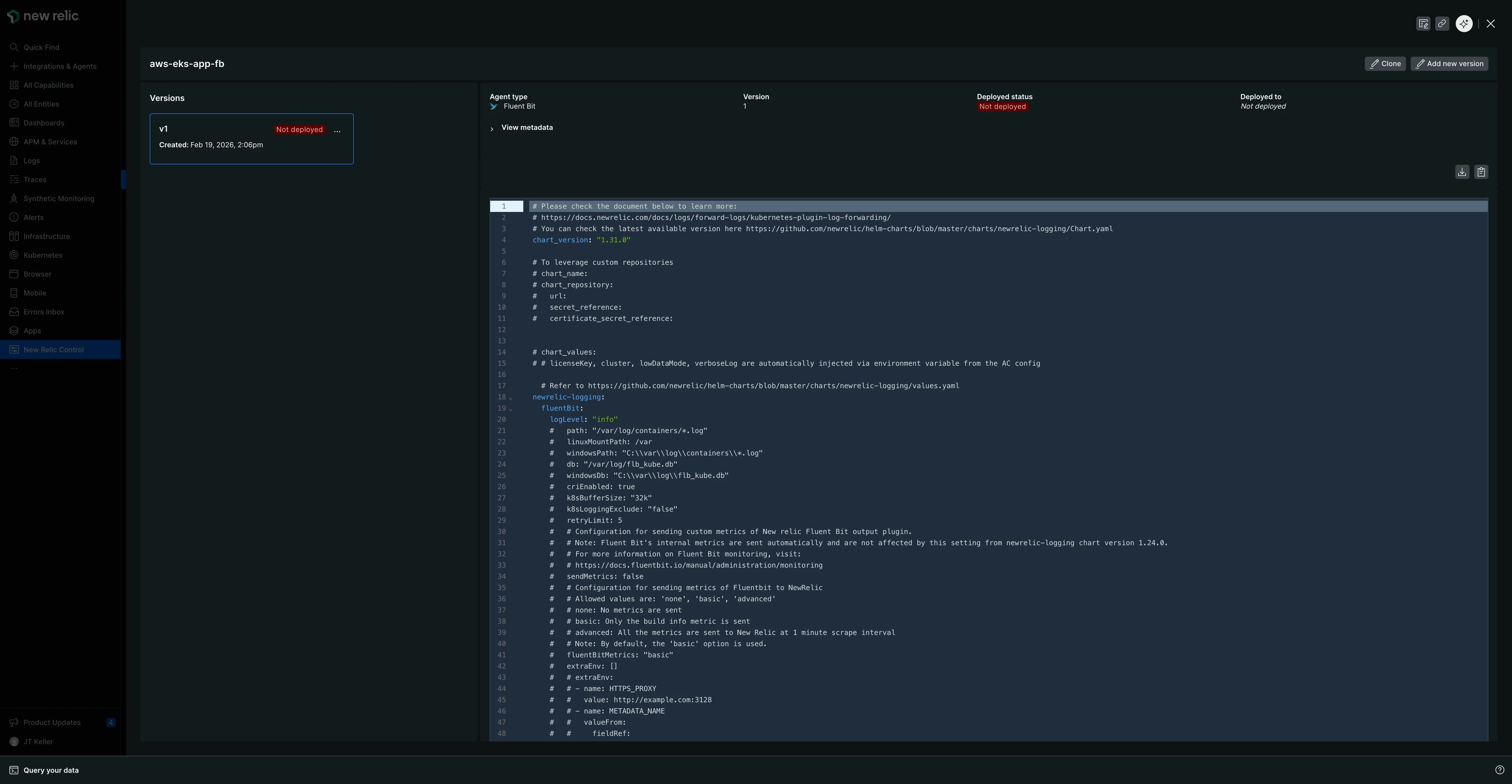
Task: Click the note edit icon top right
Action: [x=1423, y=24]
